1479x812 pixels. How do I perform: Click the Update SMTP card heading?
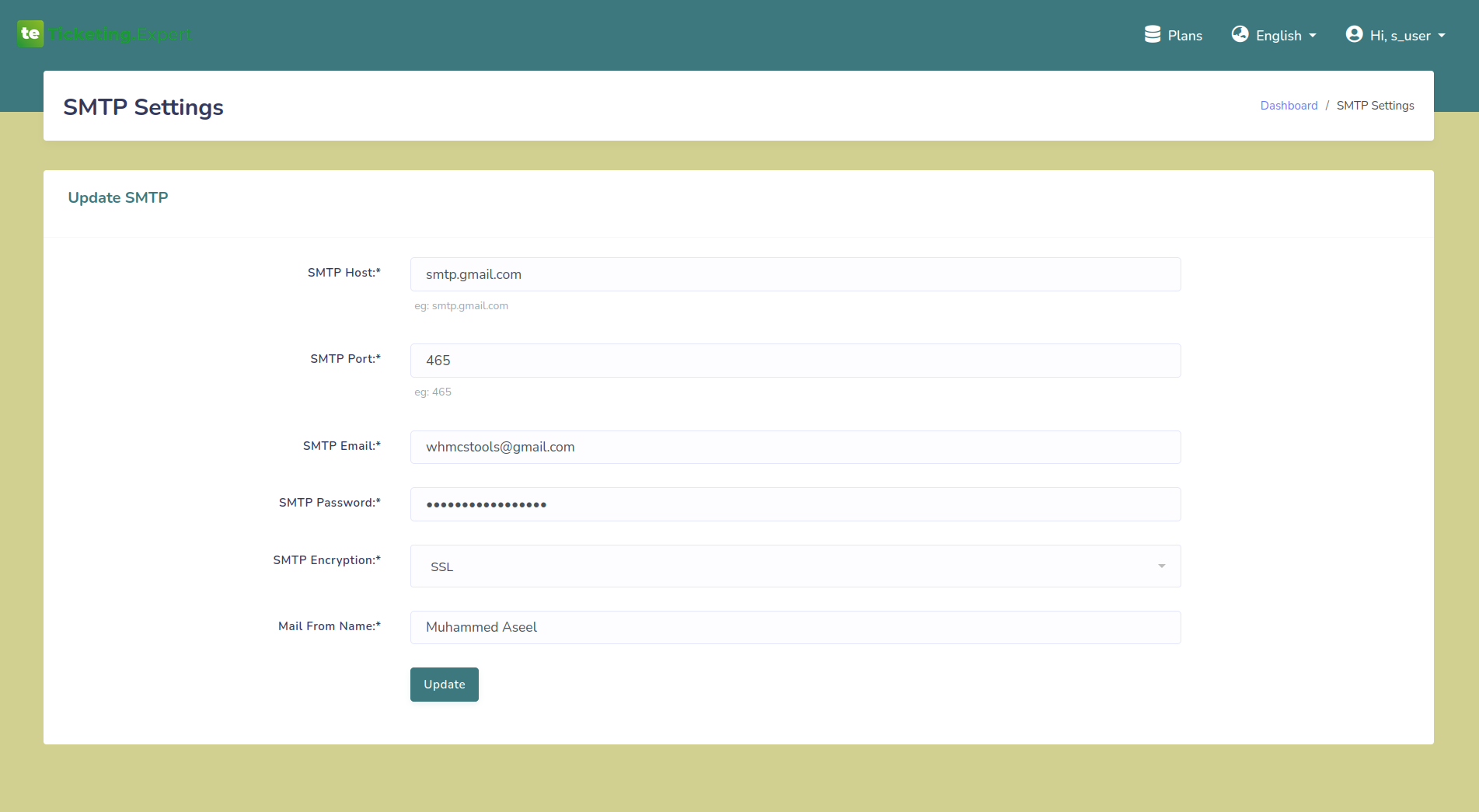pyautogui.click(x=118, y=197)
